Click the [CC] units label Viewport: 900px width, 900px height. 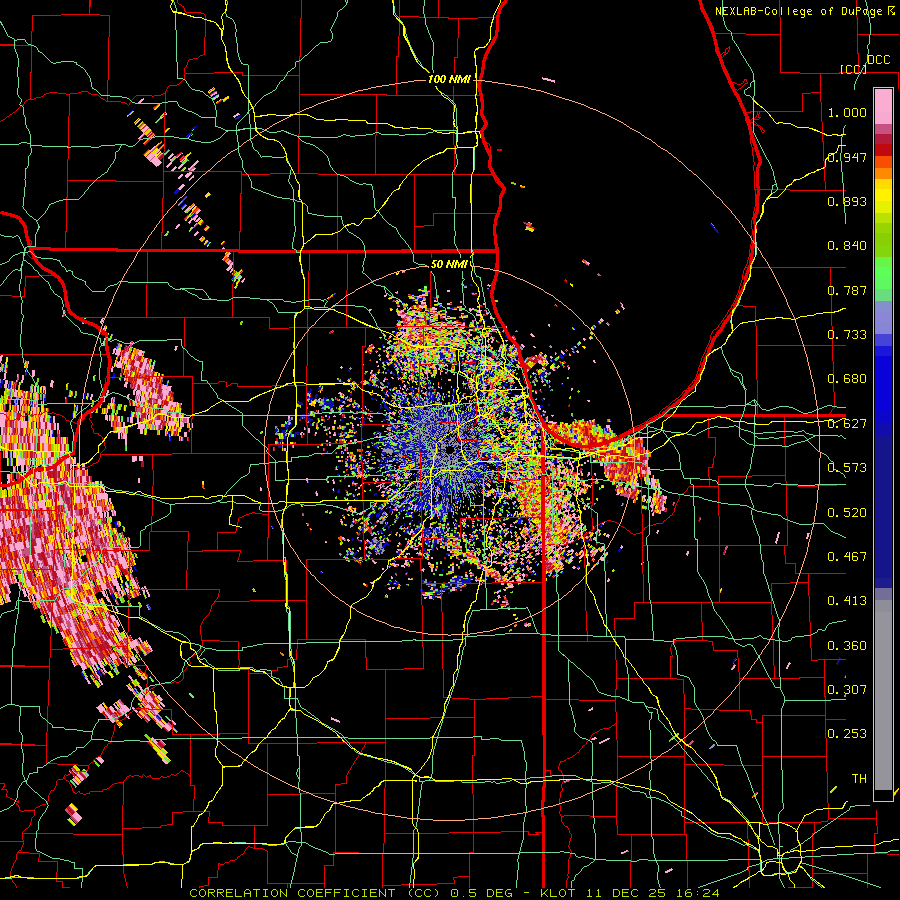853,69
